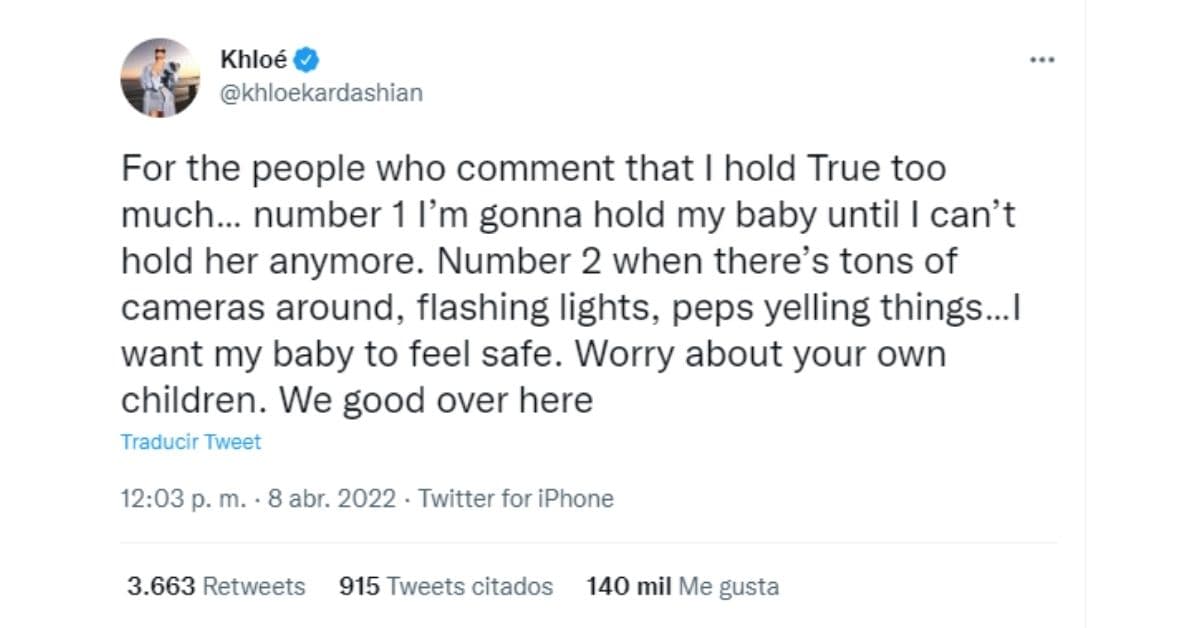This screenshot has height=628, width=1200.
Task: Translate tweet using Traducir Tweet link
Action: click(190, 441)
